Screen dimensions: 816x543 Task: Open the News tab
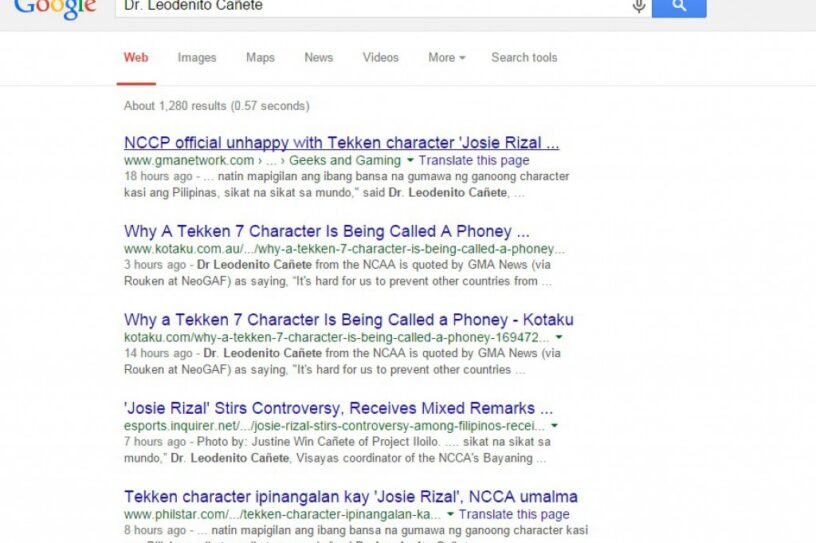(318, 58)
